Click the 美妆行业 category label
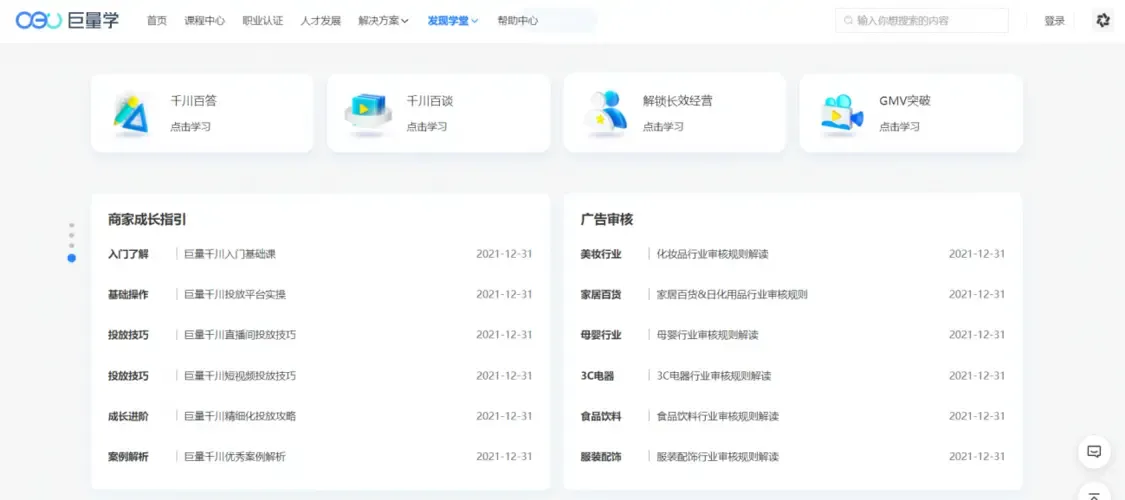 click(x=601, y=254)
